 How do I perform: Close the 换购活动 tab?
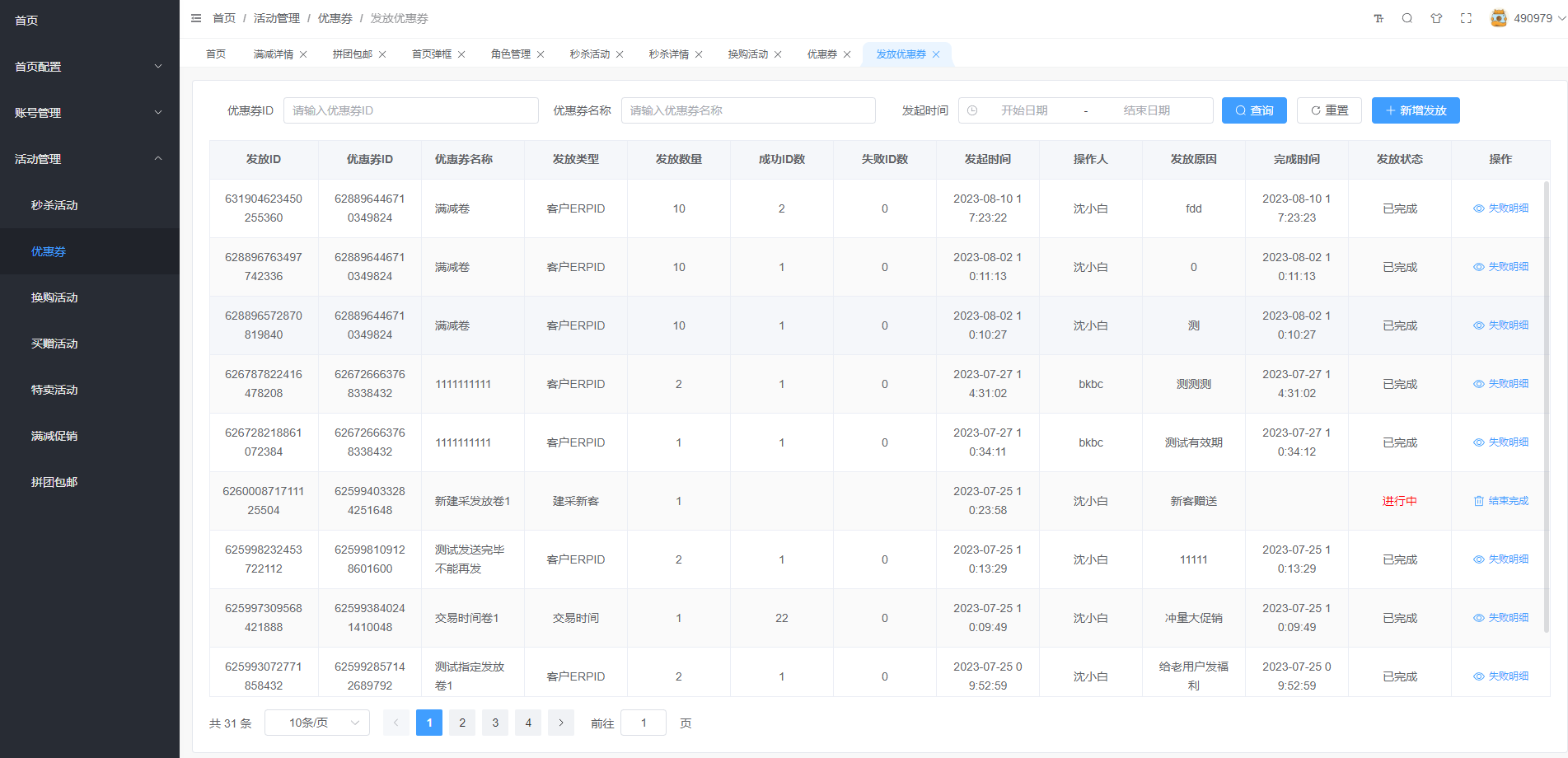(x=778, y=54)
